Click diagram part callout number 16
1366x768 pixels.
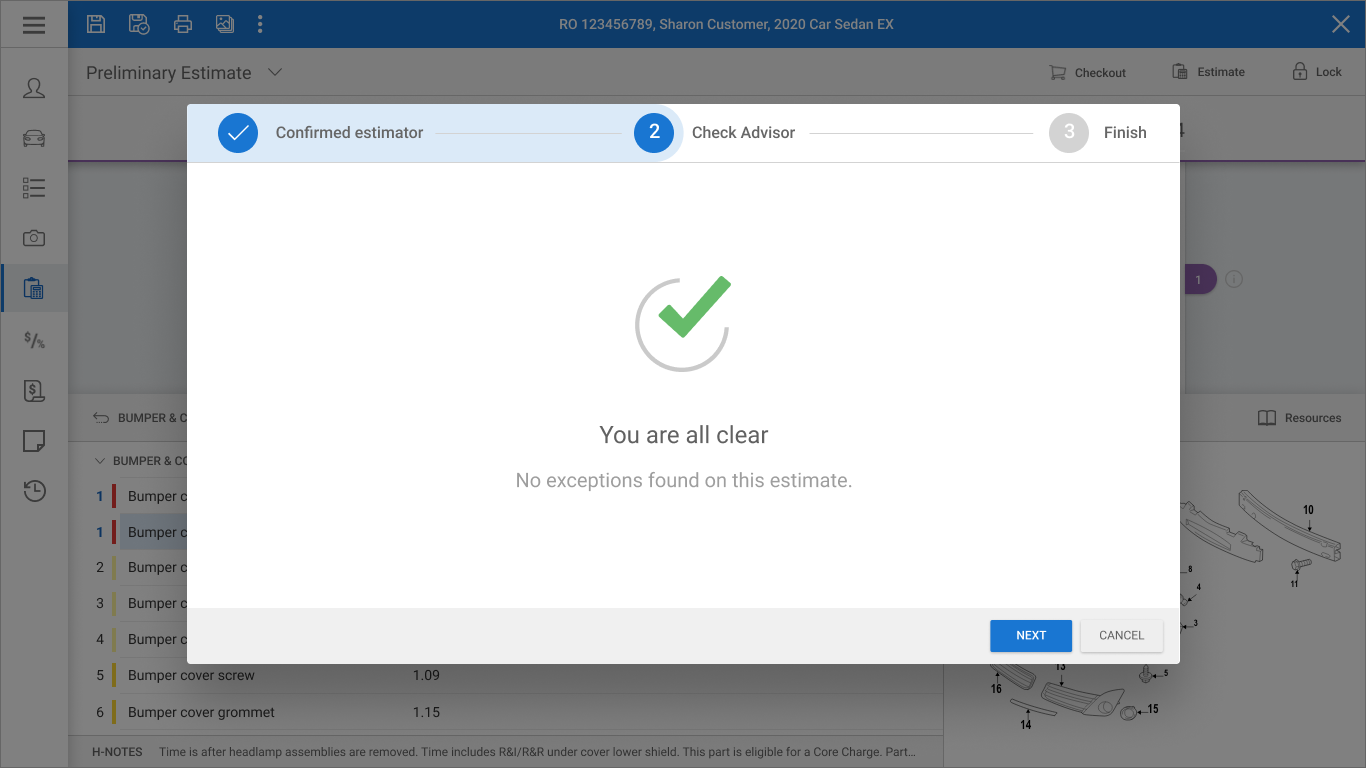996,689
